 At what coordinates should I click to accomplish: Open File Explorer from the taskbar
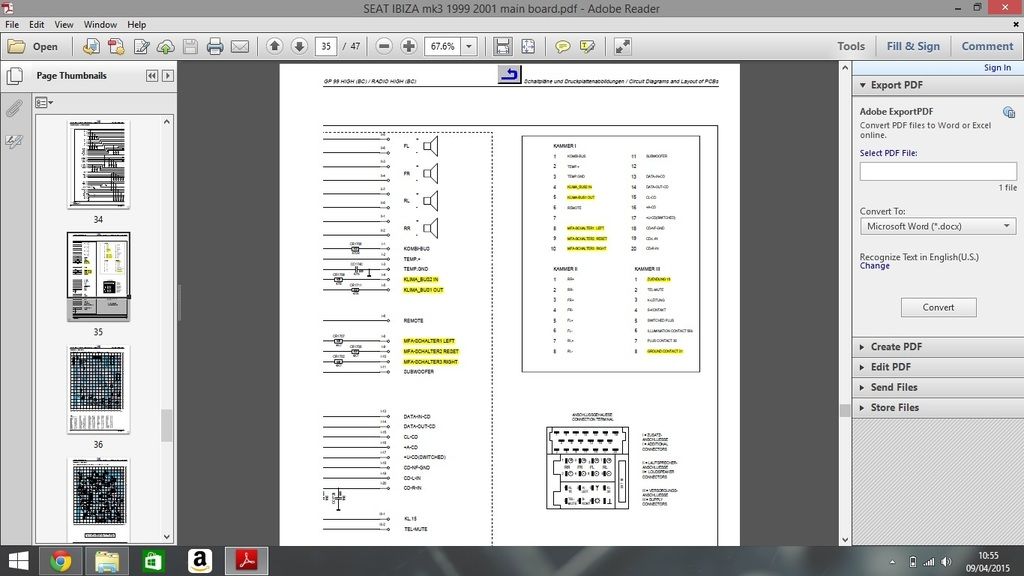point(107,561)
